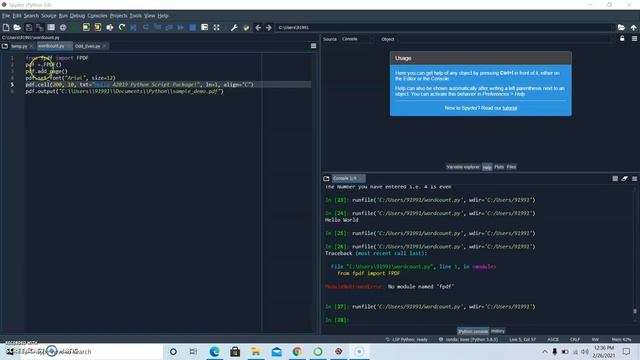Open the Consoles menu

pos(97,16)
